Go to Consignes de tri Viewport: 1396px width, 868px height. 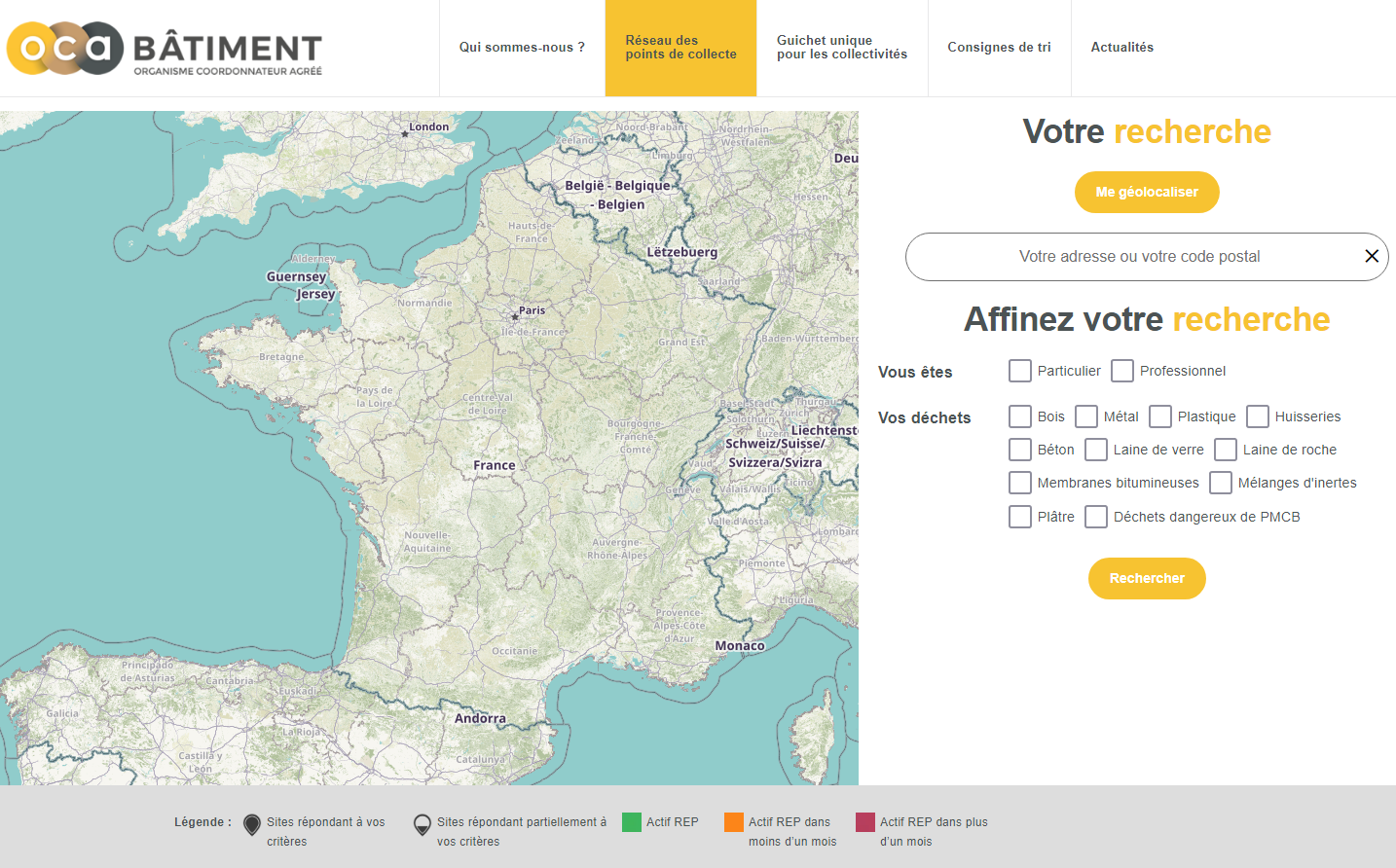[999, 48]
